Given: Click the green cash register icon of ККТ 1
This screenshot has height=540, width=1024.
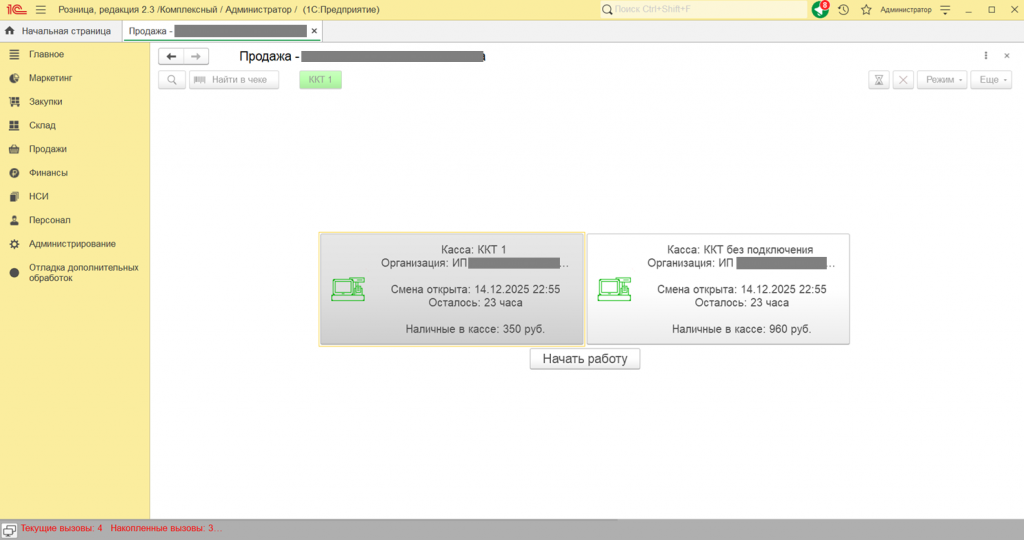Looking at the screenshot, I should [x=348, y=289].
